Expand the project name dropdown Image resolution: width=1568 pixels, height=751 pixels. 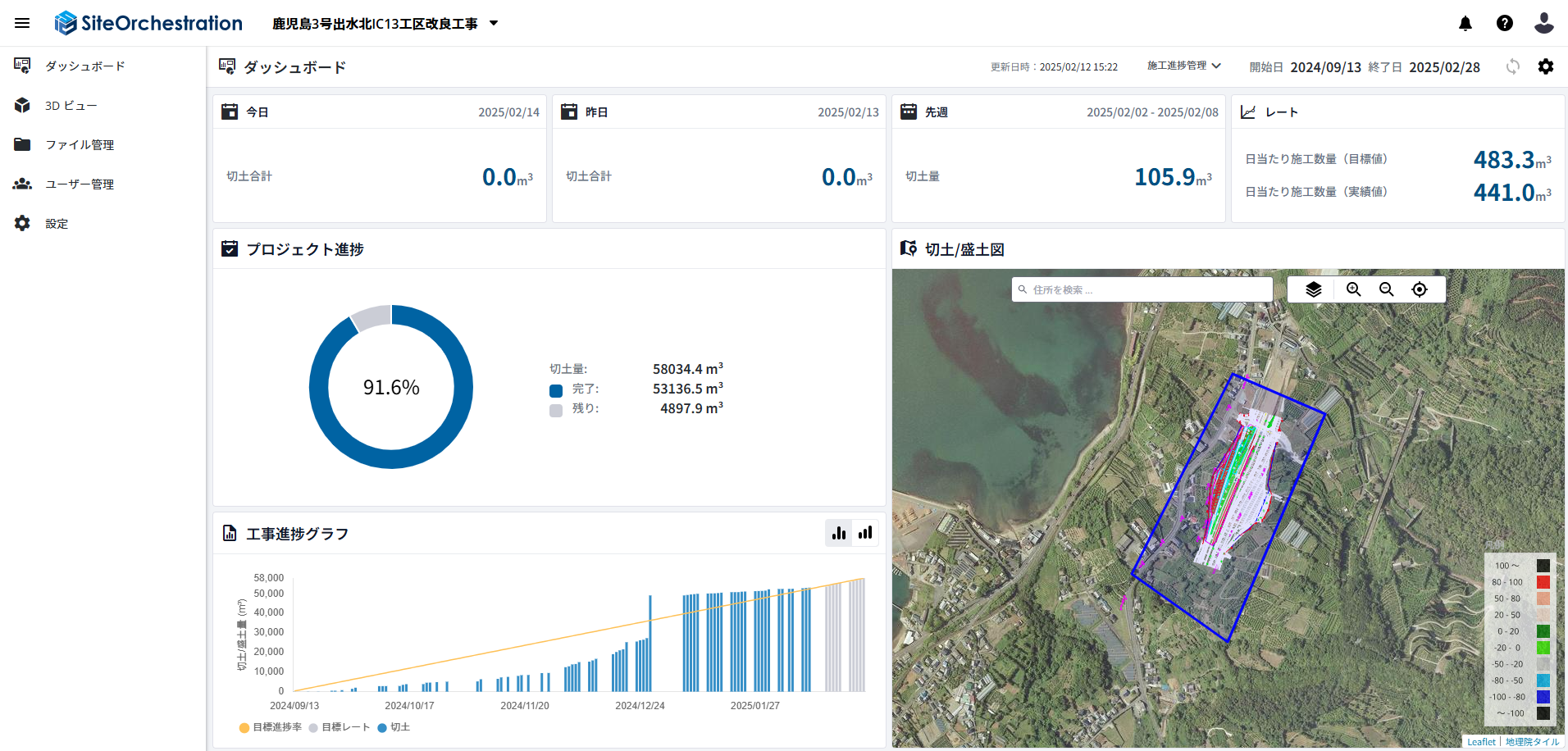[x=494, y=23]
